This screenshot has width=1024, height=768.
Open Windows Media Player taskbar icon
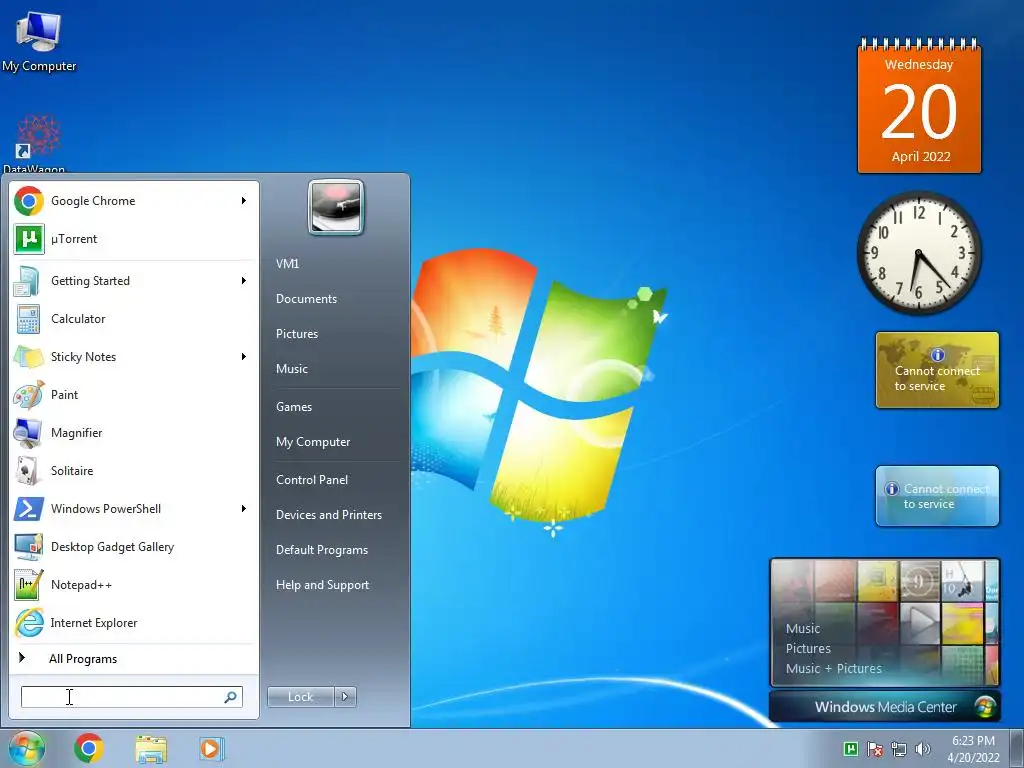(x=212, y=749)
